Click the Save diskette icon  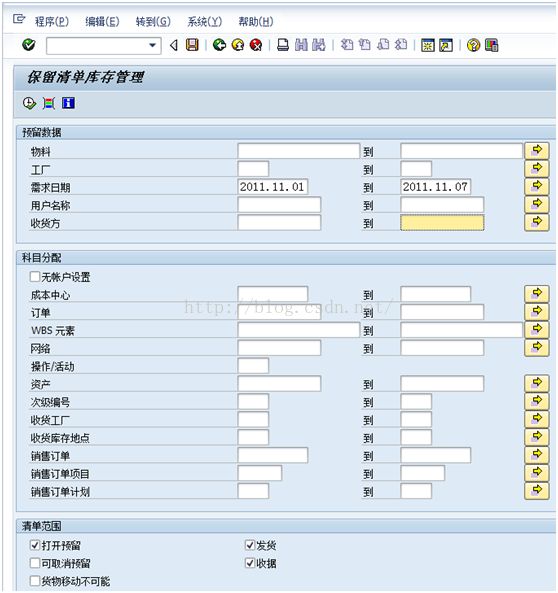pos(192,45)
